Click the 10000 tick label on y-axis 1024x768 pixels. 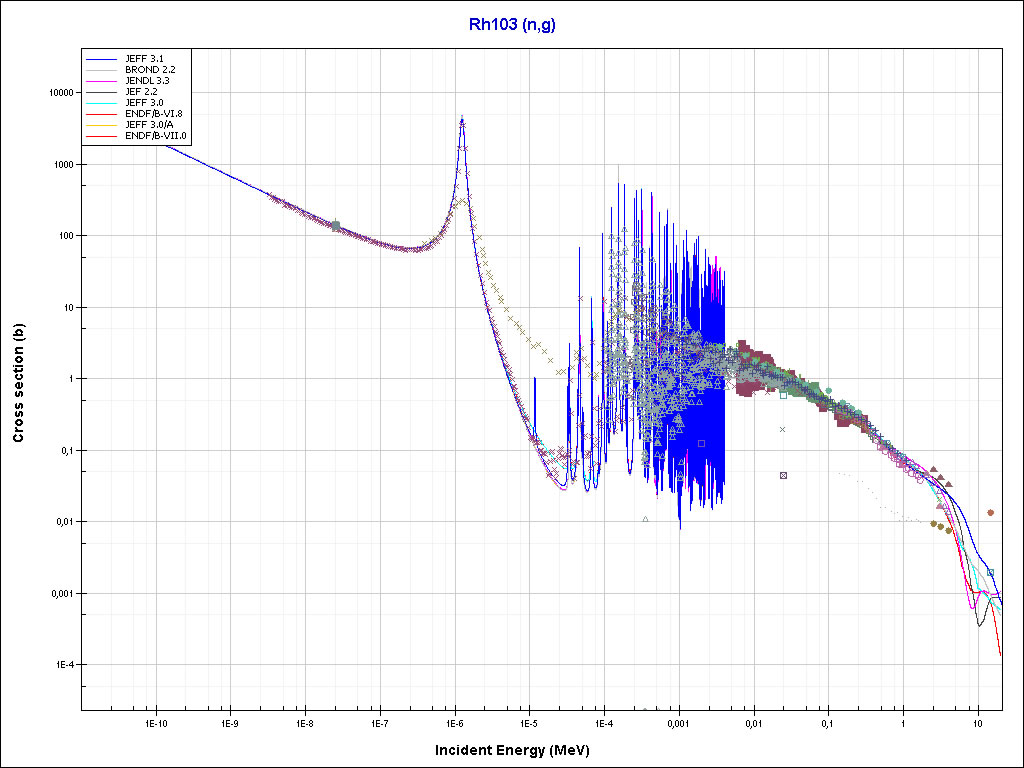pyautogui.click(x=59, y=92)
